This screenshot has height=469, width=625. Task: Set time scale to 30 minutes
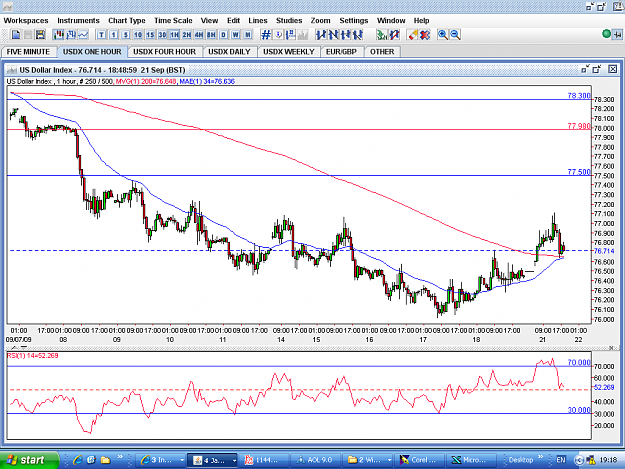(162, 35)
